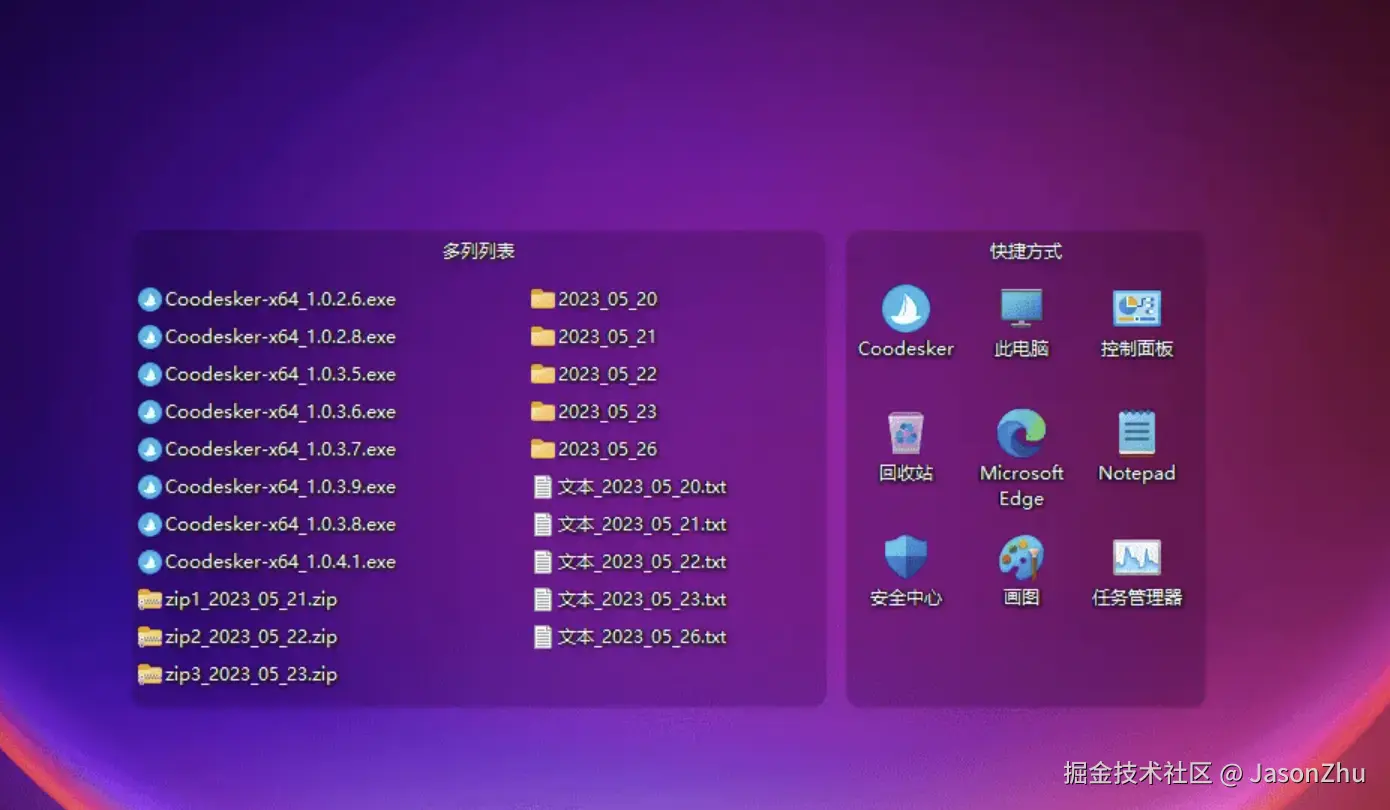Click the icon of Coodesker-x64_1.0.4.1.exe

[150, 562]
